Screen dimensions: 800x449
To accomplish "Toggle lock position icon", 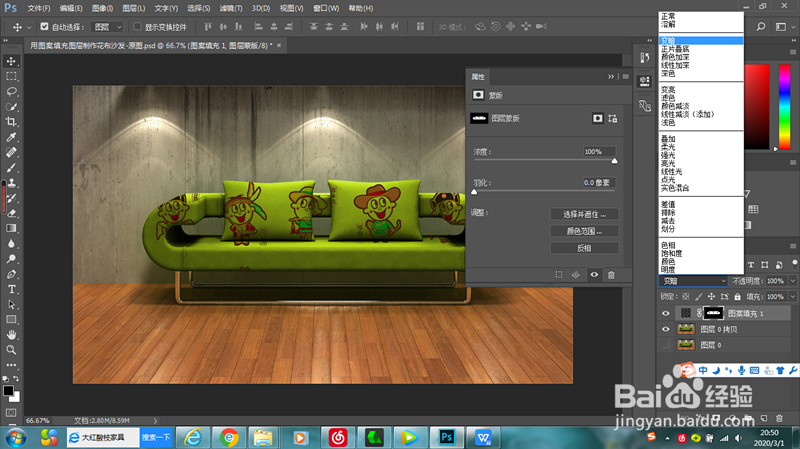I will pos(711,296).
